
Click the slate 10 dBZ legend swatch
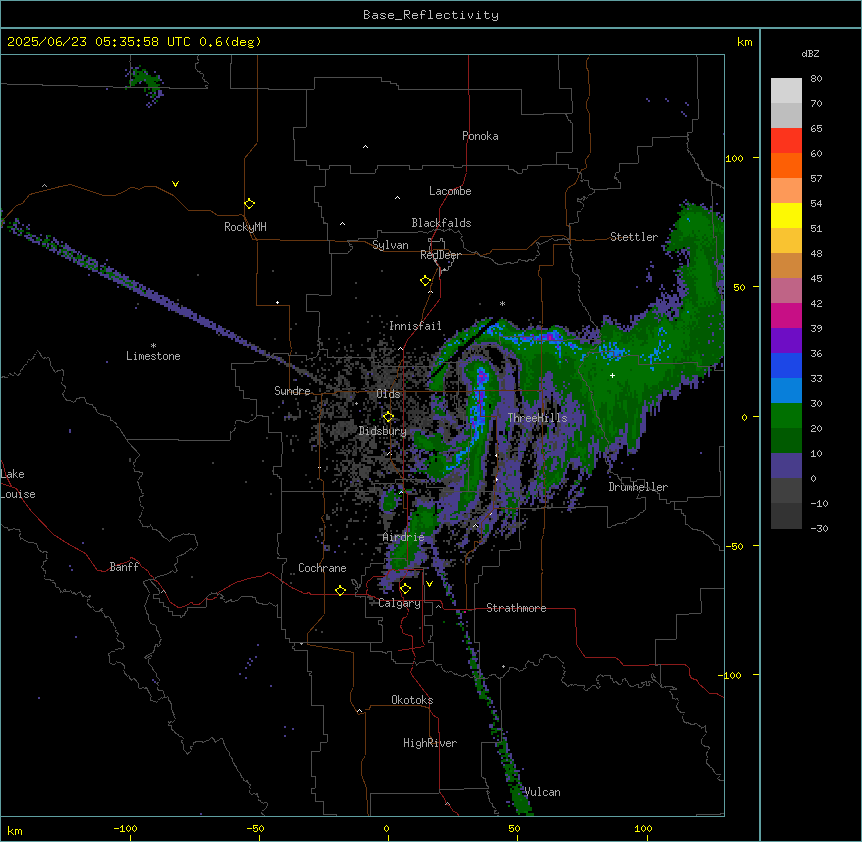click(x=786, y=466)
